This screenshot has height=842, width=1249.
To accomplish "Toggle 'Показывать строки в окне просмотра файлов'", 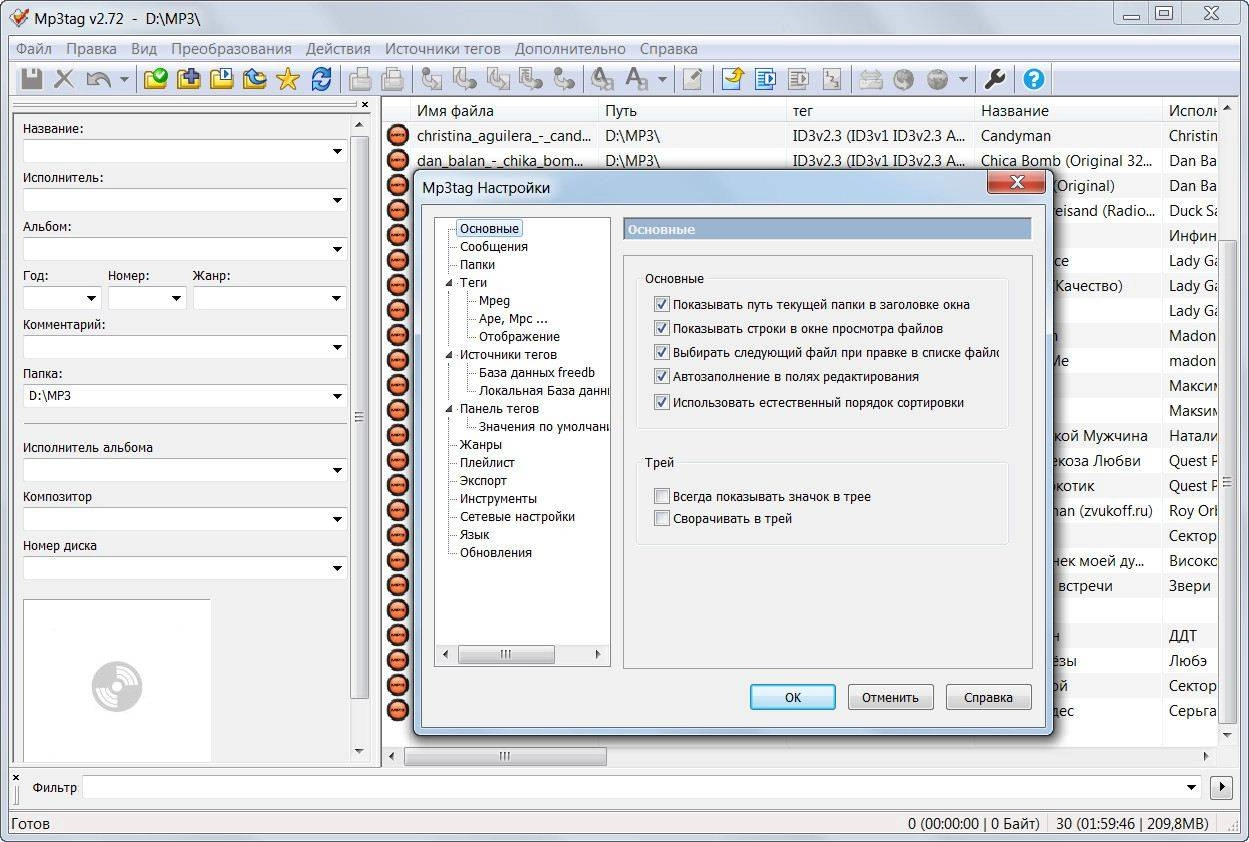I will [661, 328].
